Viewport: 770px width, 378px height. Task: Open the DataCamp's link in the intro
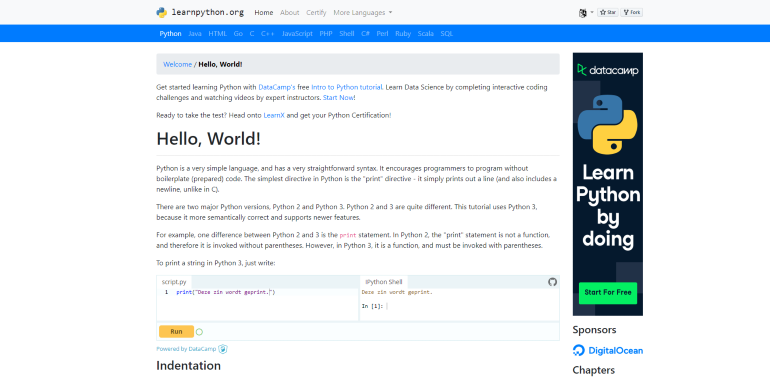click(x=277, y=87)
